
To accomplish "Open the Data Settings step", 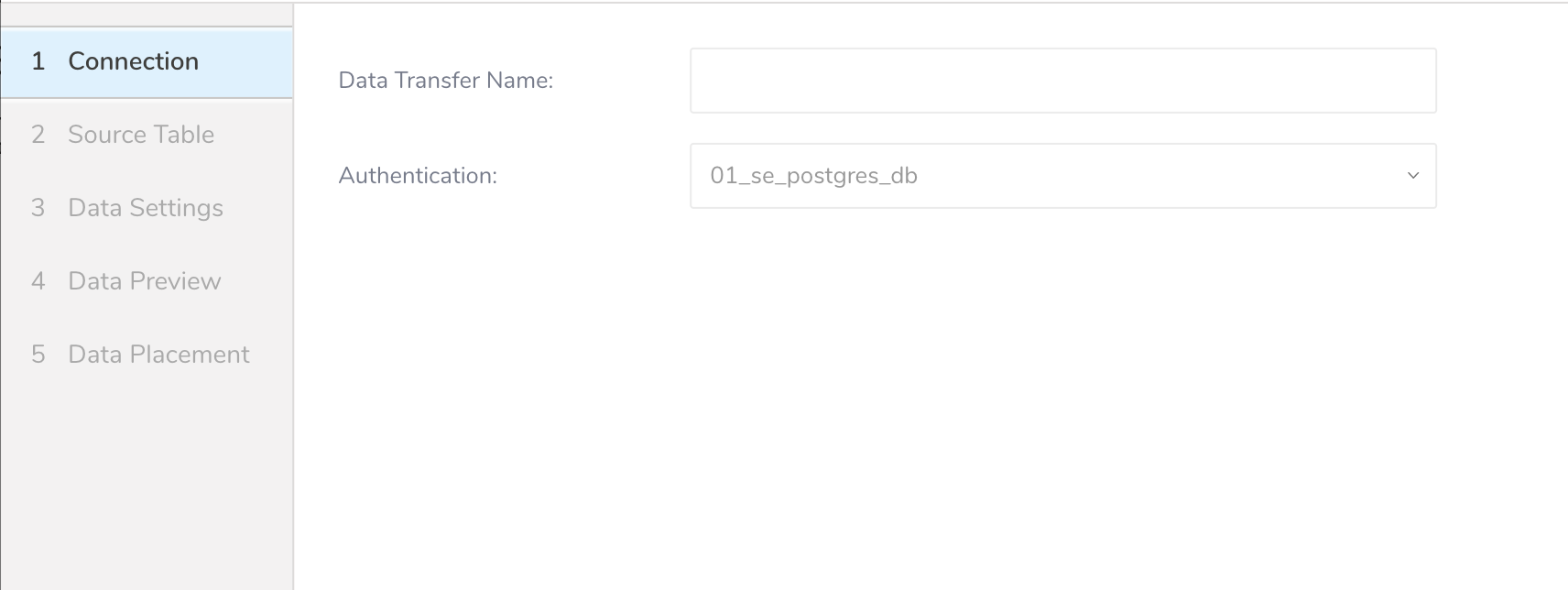I will [146, 208].
